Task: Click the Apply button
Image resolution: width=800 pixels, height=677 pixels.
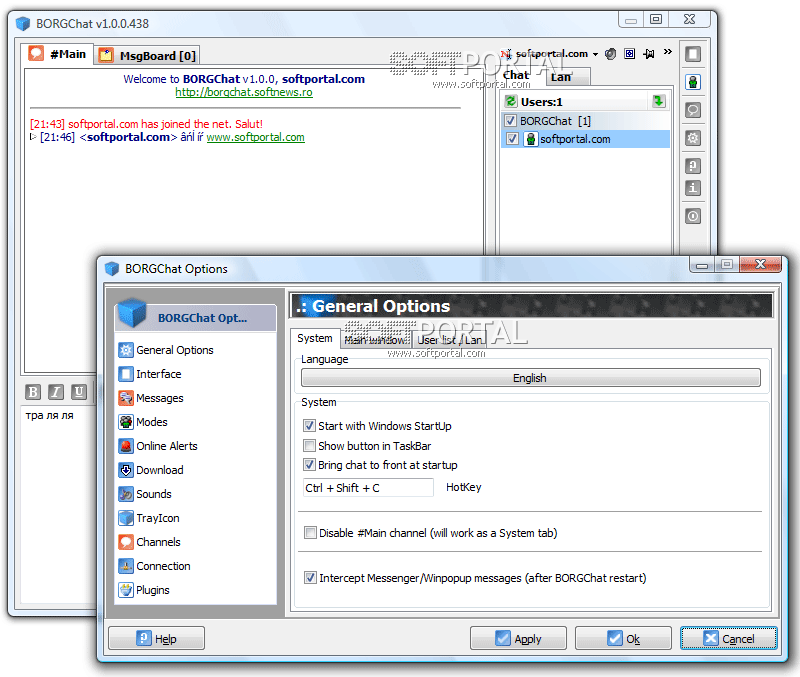Action: click(518, 638)
